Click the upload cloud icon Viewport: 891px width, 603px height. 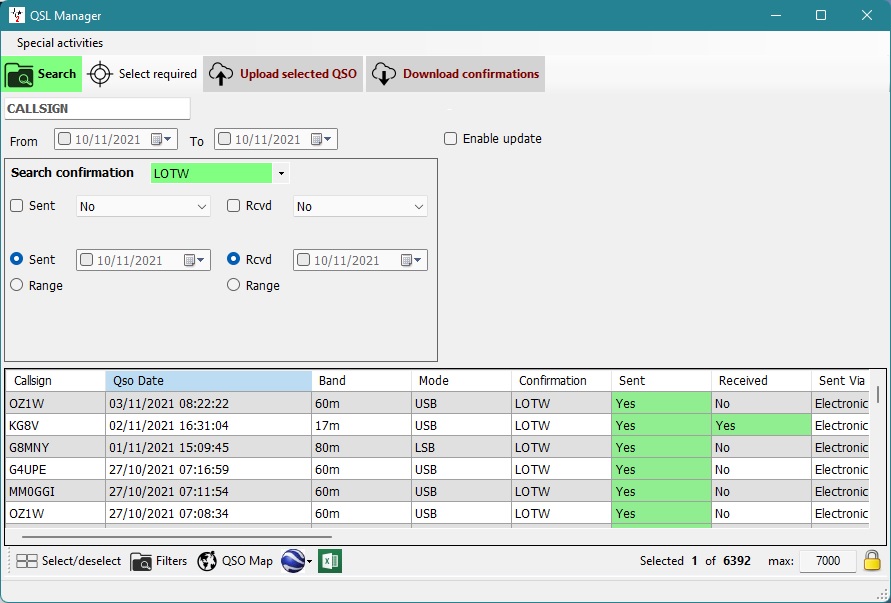pyautogui.click(x=221, y=74)
